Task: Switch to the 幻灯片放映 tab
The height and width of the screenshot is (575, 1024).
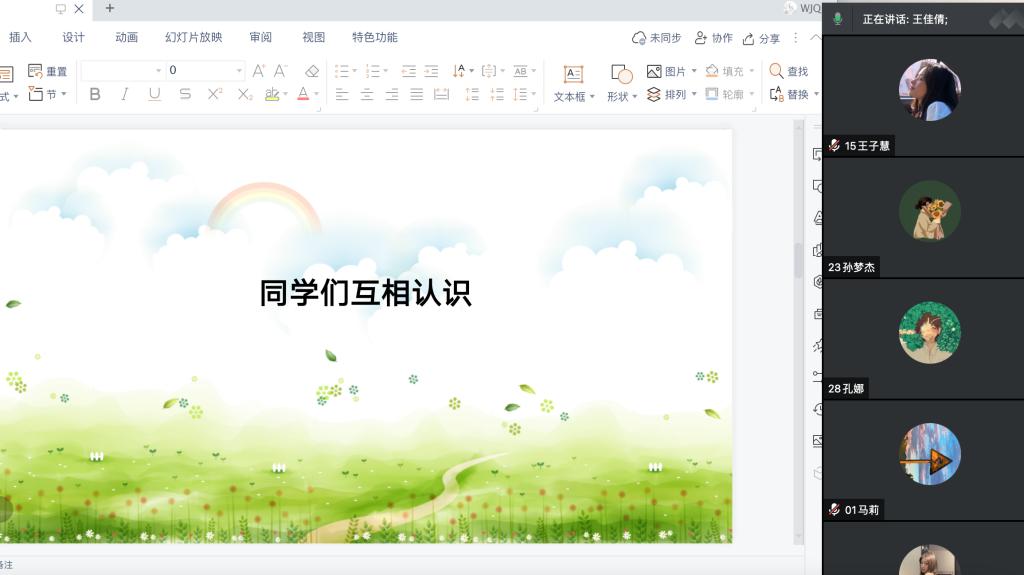Action: coord(193,37)
